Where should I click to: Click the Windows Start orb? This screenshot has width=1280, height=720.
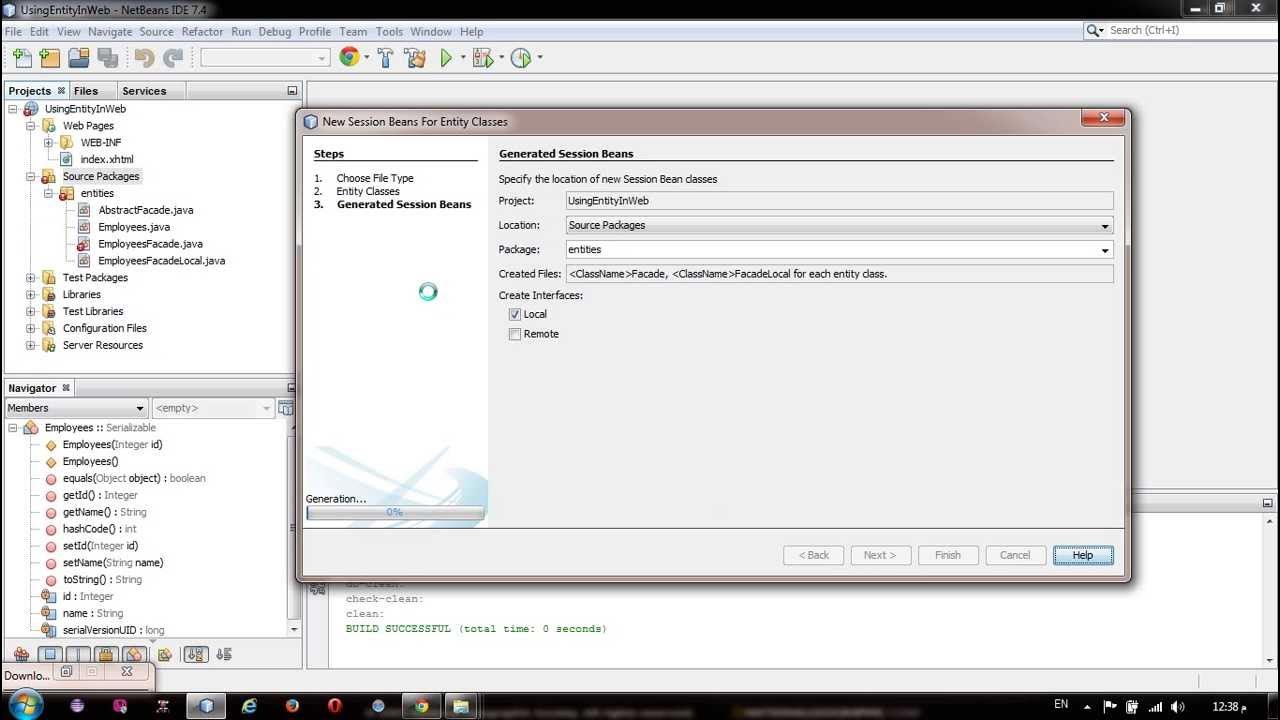coord(25,704)
